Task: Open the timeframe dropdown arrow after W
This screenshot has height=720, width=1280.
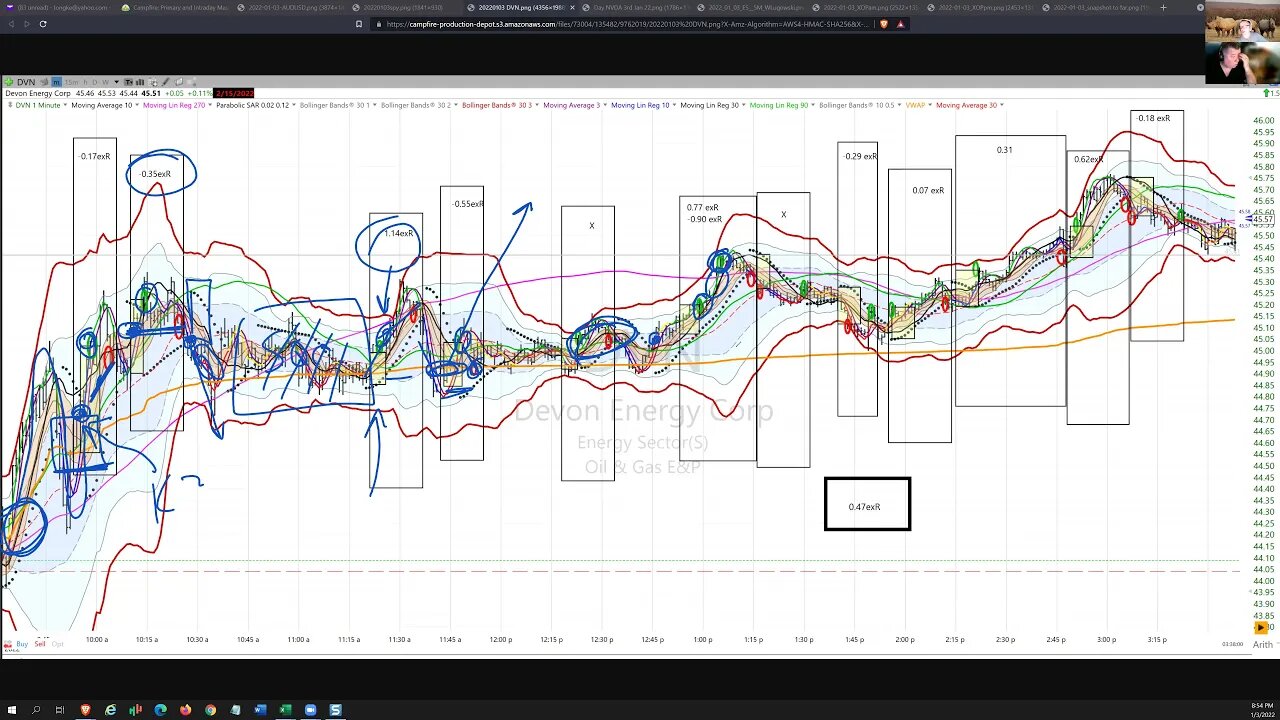Action: tap(117, 82)
